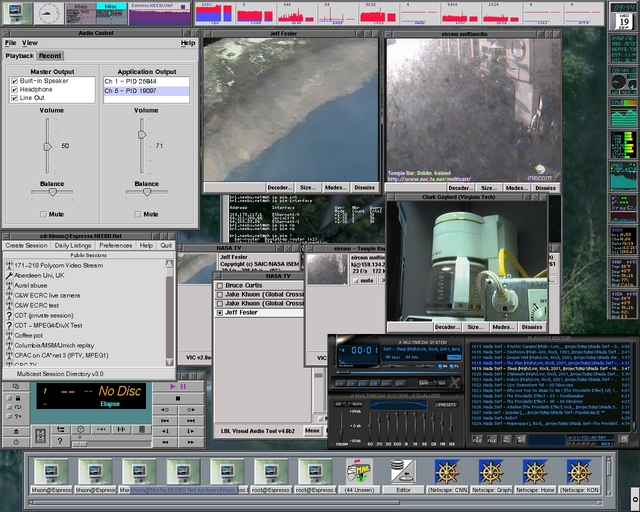Open Decoder... menu in Jeff Fesler window

[x=279, y=187]
